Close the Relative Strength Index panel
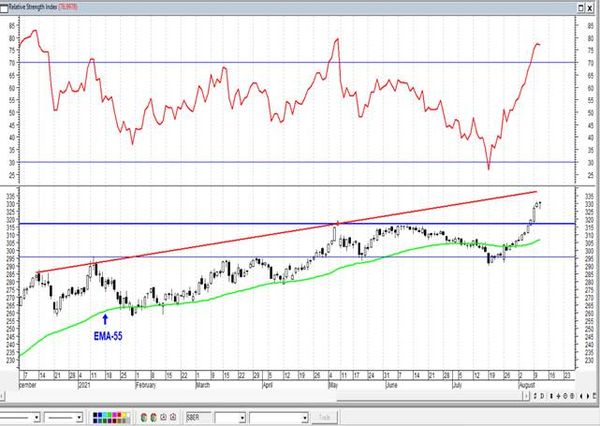The image size is (600, 426). (590, 8)
